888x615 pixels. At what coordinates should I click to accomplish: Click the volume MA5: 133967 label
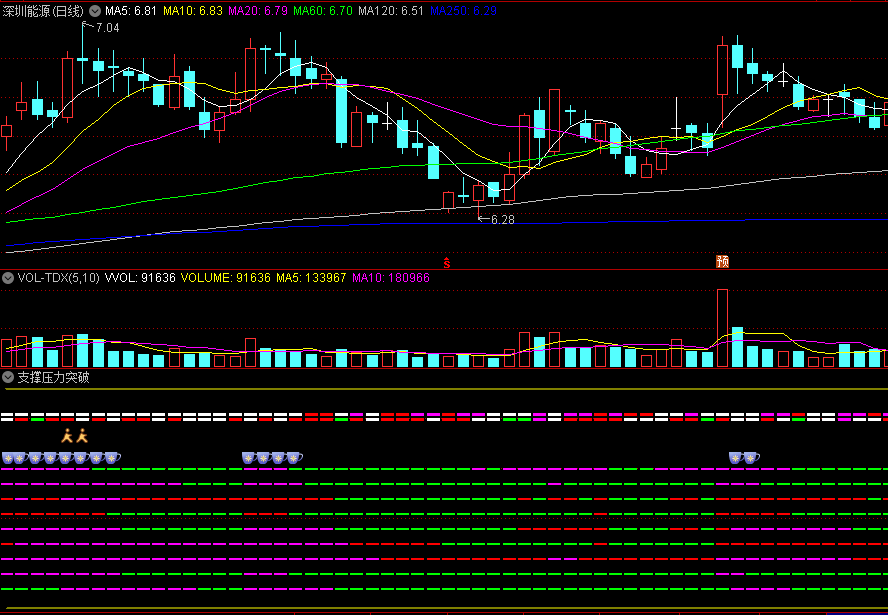[x=311, y=278]
